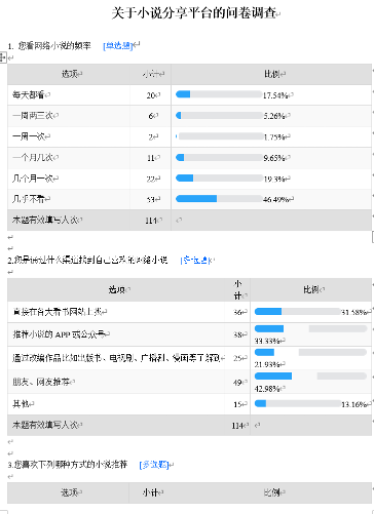Click the 小计 header in the third table

pos(150,493)
